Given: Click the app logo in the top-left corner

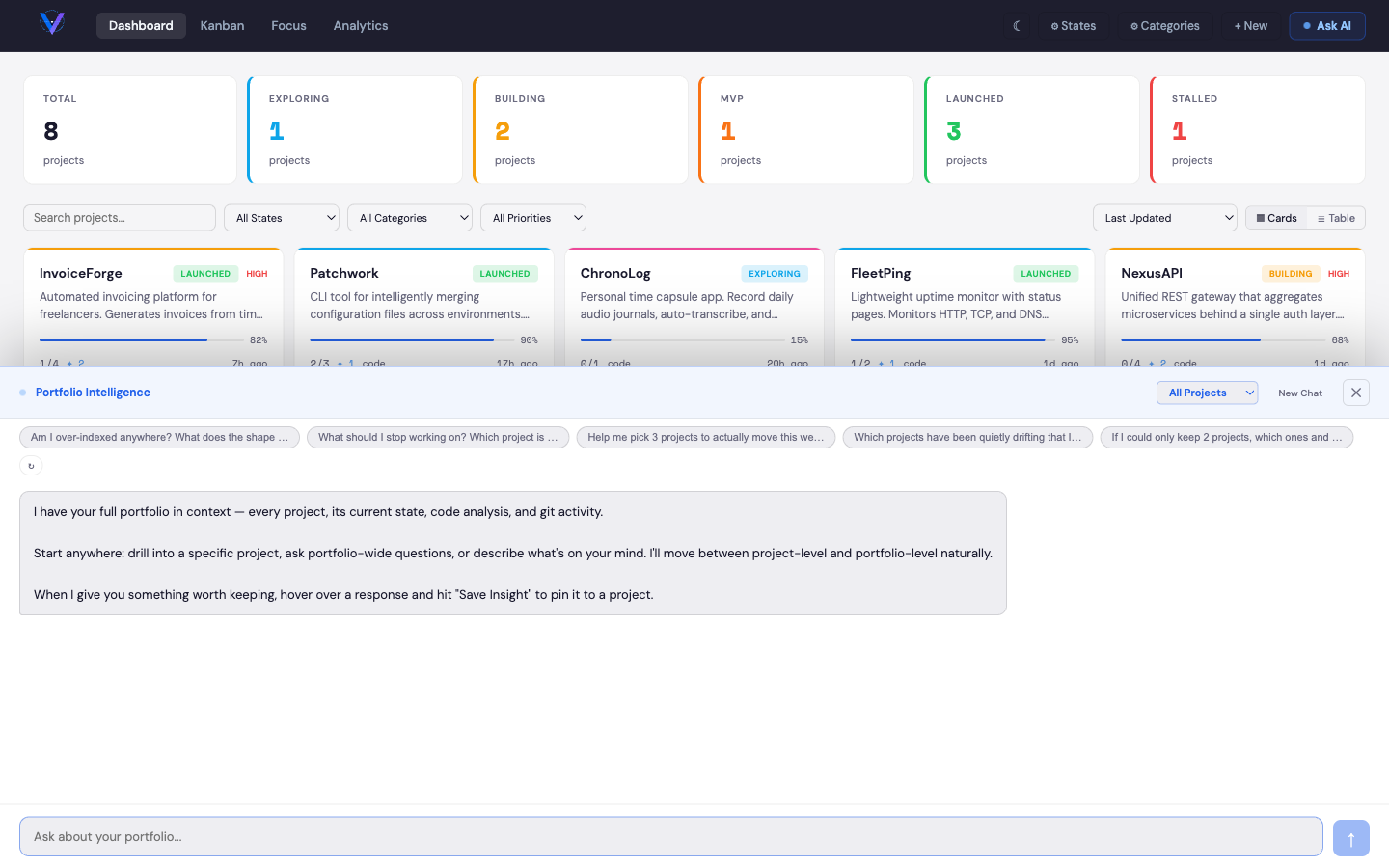Looking at the screenshot, I should [x=51, y=25].
